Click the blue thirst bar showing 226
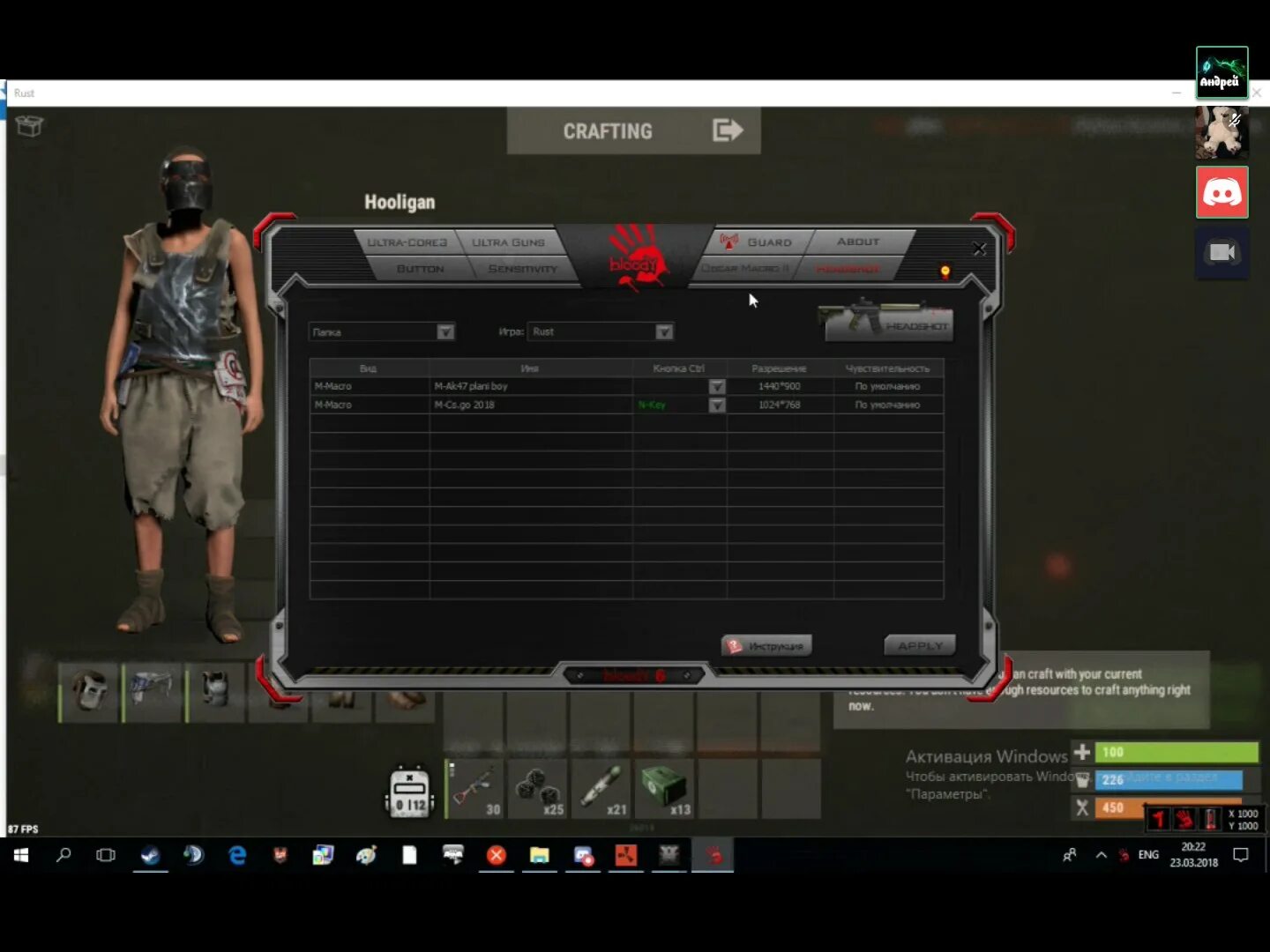 [1169, 780]
